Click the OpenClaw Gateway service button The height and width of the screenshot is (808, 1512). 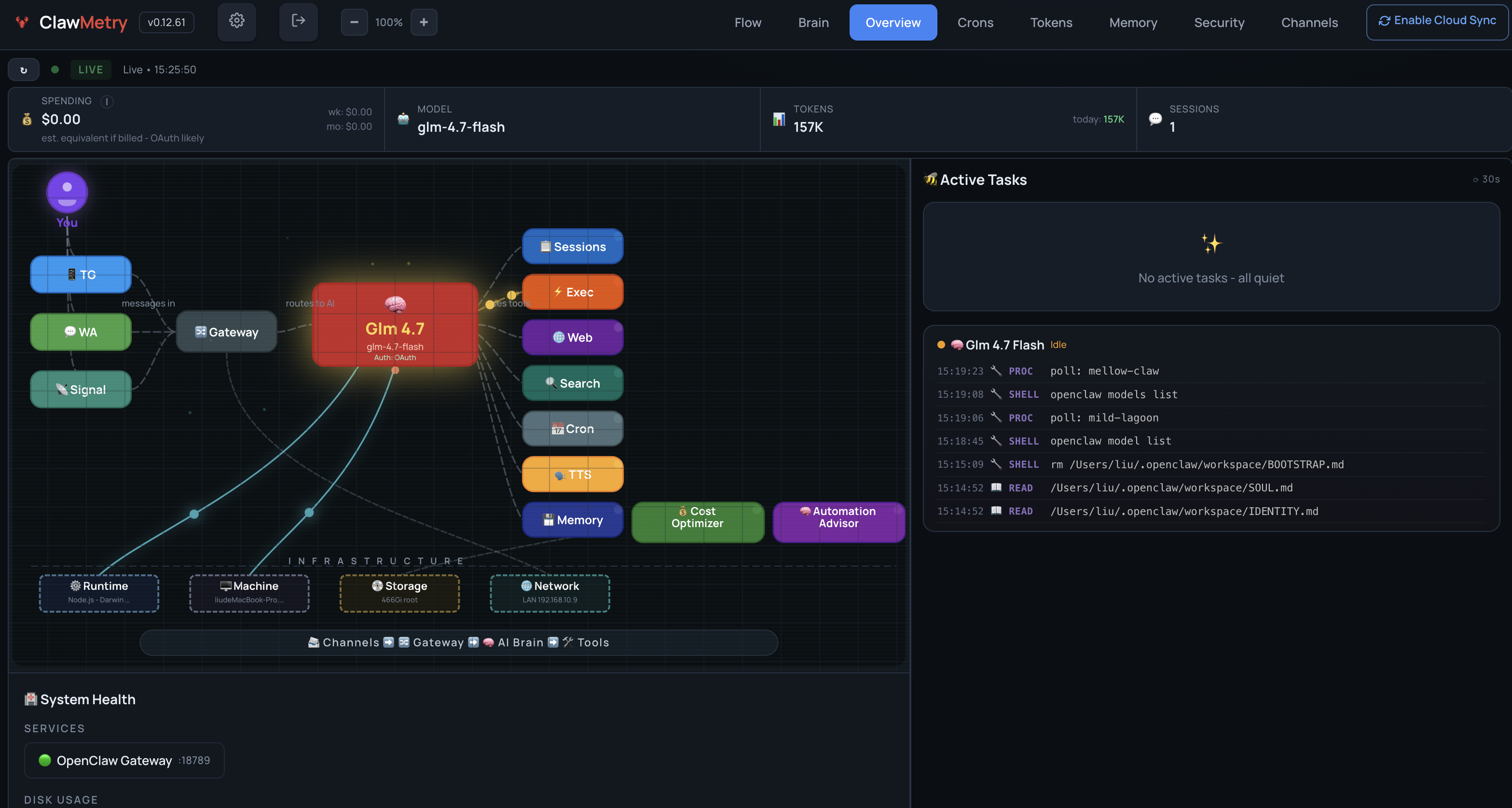[124, 760]
